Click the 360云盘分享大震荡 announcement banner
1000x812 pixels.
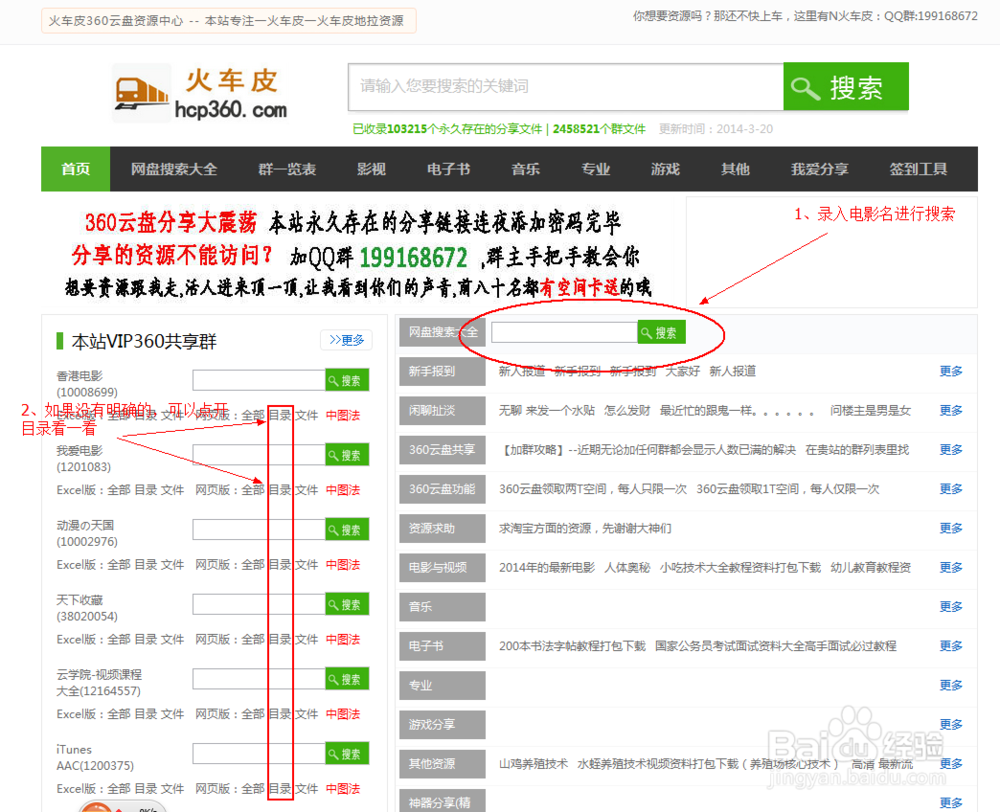360,255
